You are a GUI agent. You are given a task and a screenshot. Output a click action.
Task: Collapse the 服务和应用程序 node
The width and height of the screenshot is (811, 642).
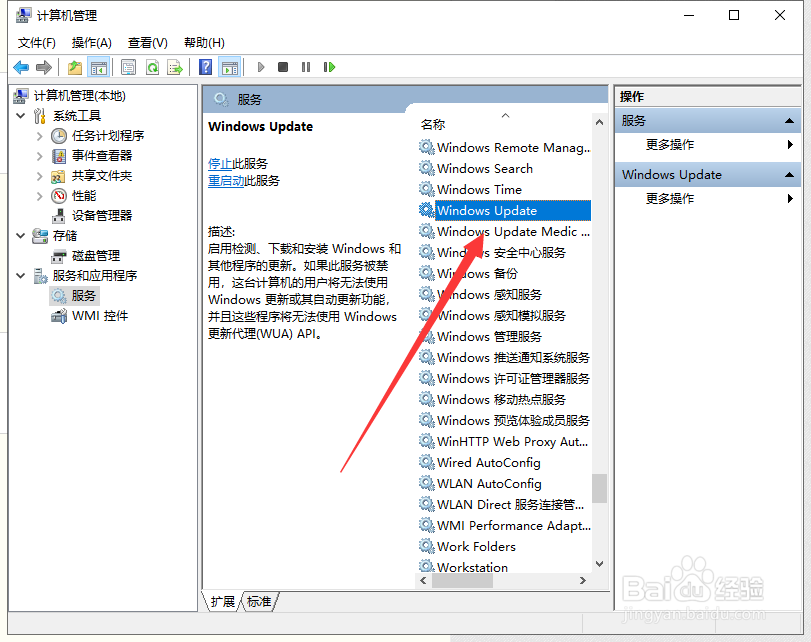click(x=21, y=276)
